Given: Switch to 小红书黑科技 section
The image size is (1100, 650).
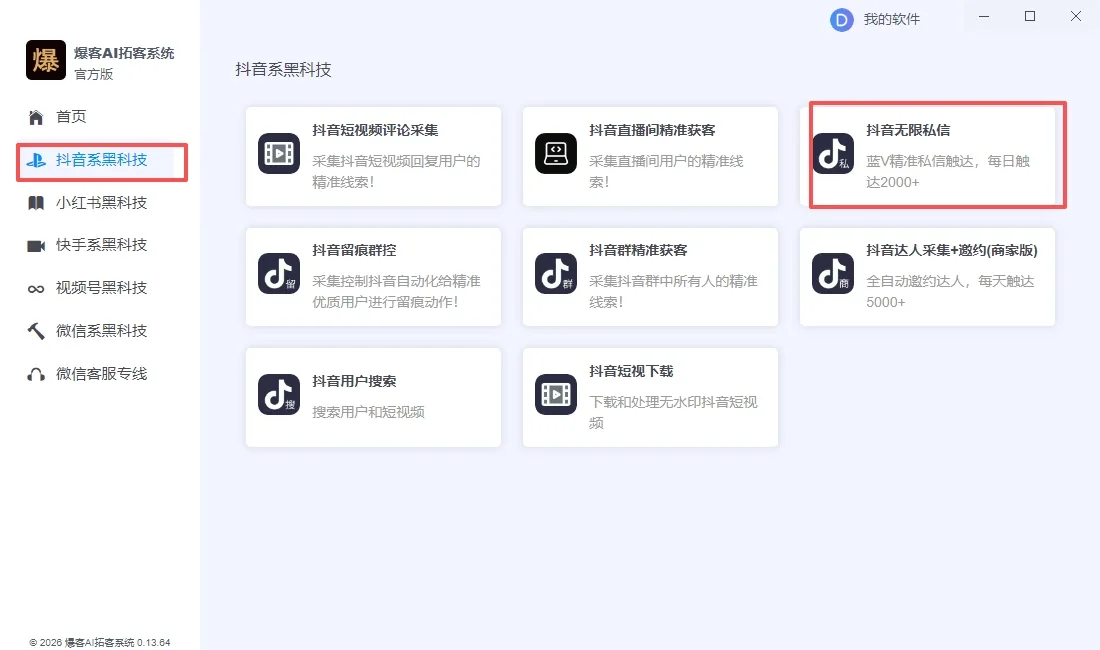Looking at the screenshot, I should [x=102, y=203].
